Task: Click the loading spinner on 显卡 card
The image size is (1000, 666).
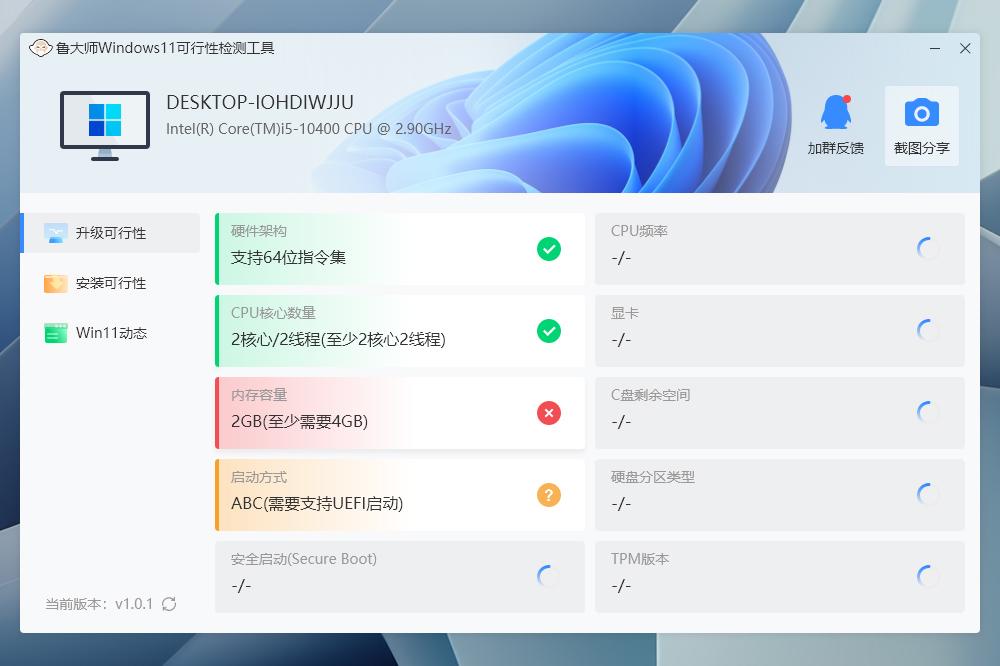Action: click(x=928, y=330)
